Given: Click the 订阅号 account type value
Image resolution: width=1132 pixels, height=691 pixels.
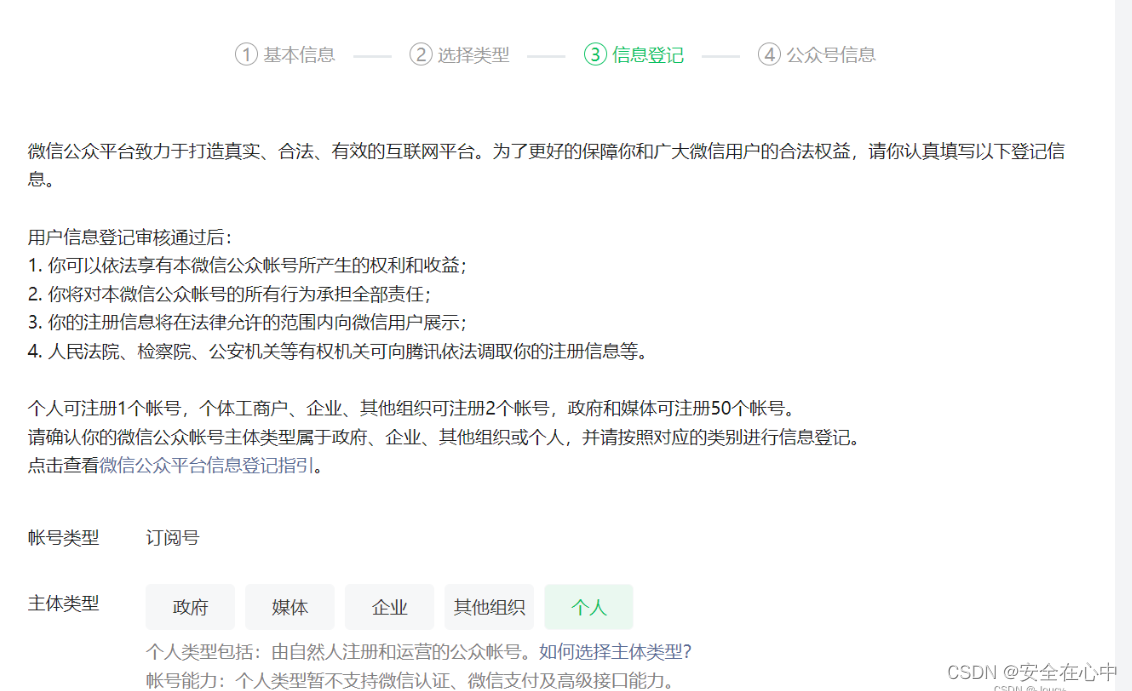Looking at the screenshot, I should tap(173, 538).
